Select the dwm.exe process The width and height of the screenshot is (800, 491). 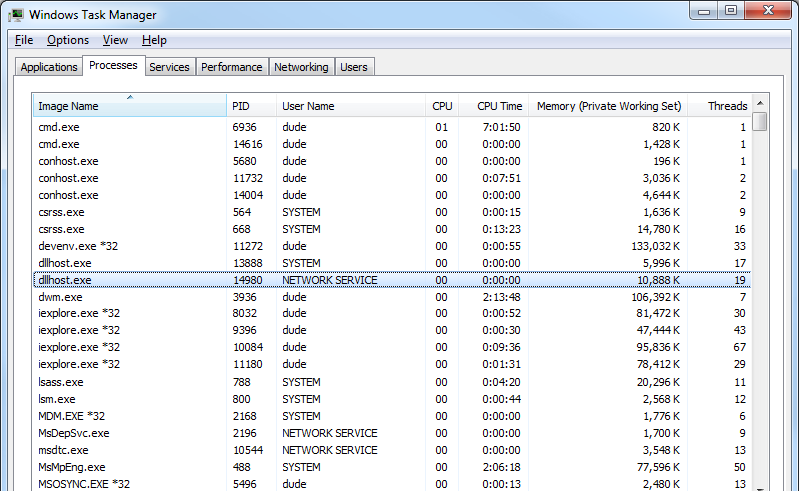392,297
